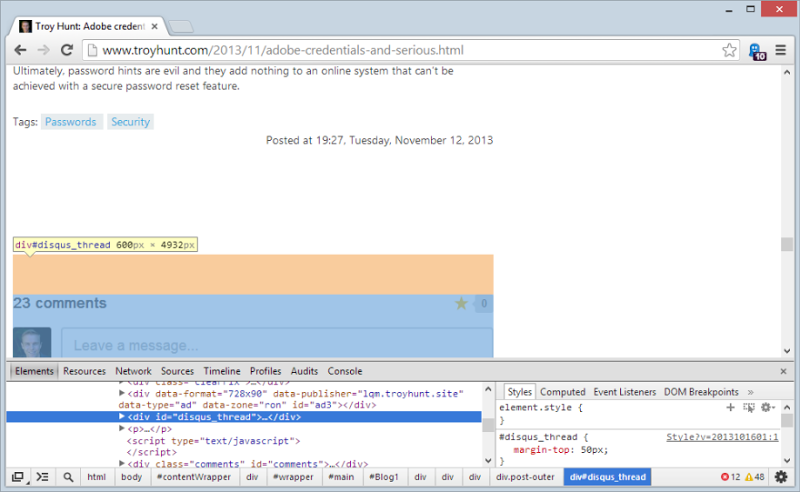This screenshot has width=800, height=492.
Task: Show more sidebar tabs with the double chevron
Action: click(x=751, y=392)
